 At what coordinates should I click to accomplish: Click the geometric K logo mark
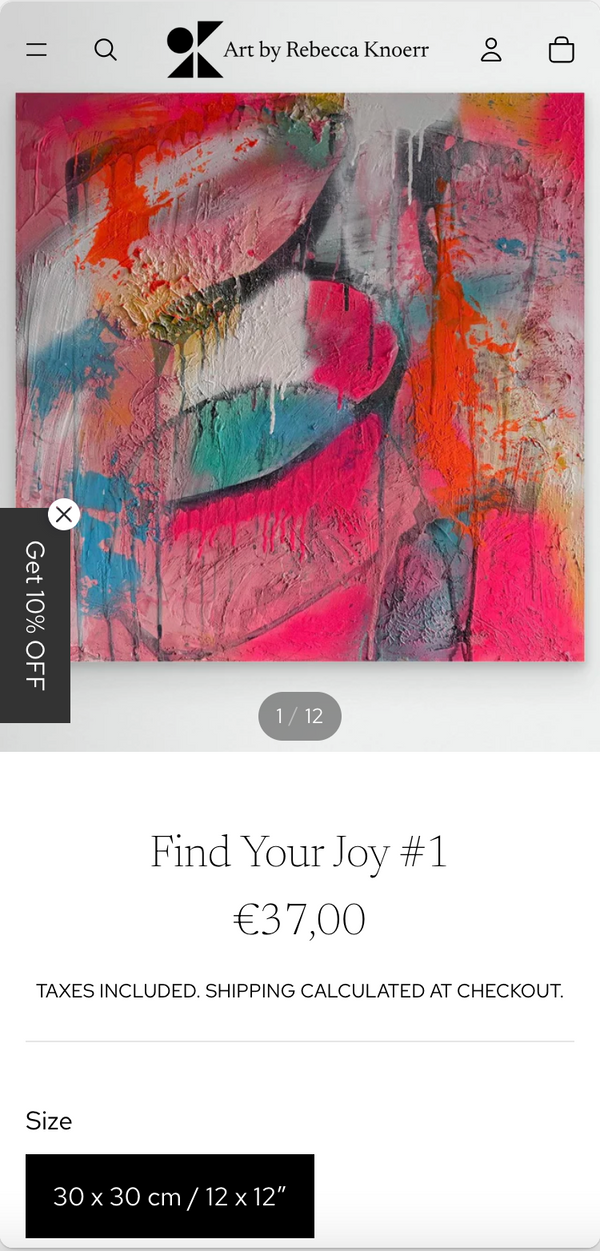pyautogui.click(x=194, y=49)
